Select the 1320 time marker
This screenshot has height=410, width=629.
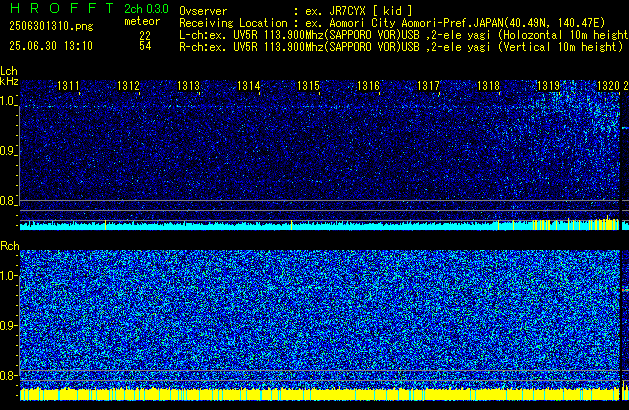(x=608, y=86)
